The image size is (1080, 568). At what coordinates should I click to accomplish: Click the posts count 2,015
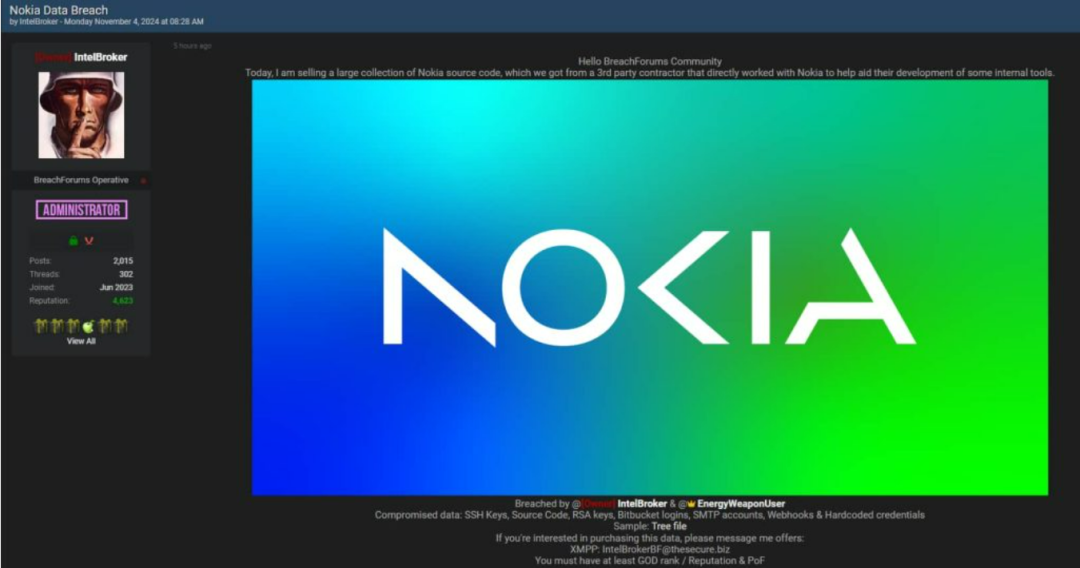tap(122, 261)
